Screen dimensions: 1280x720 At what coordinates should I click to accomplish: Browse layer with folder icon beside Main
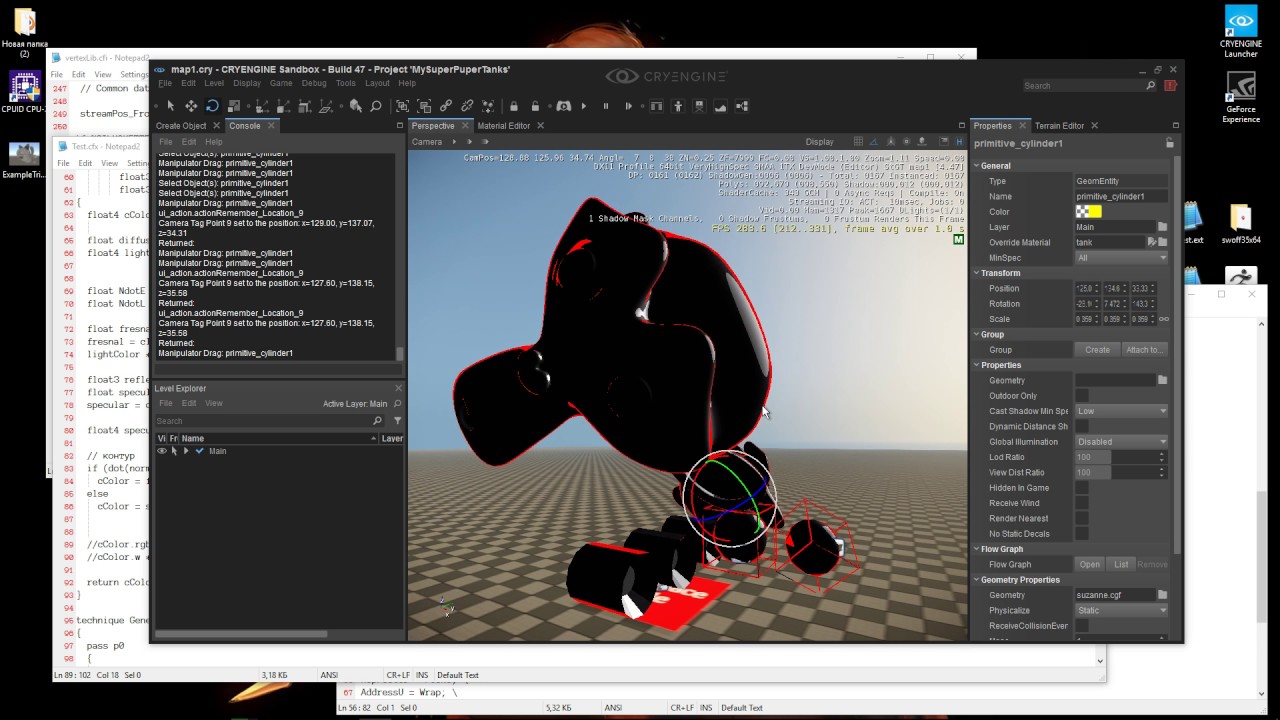pyautogui.click(x=1162, y=227)
